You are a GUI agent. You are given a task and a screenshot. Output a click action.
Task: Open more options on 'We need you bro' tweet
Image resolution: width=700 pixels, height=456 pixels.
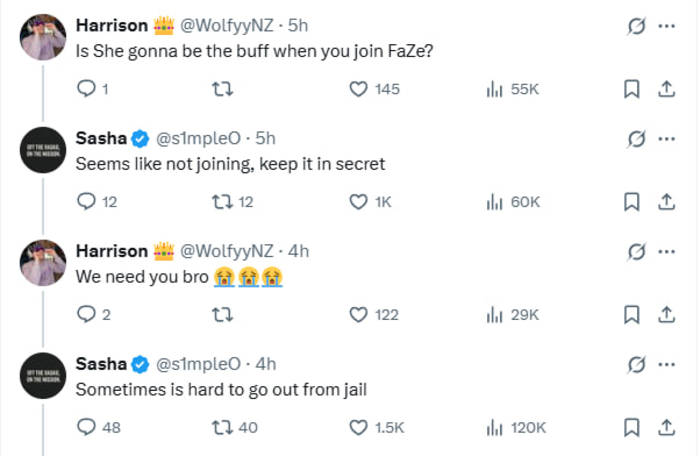point(666,251)
